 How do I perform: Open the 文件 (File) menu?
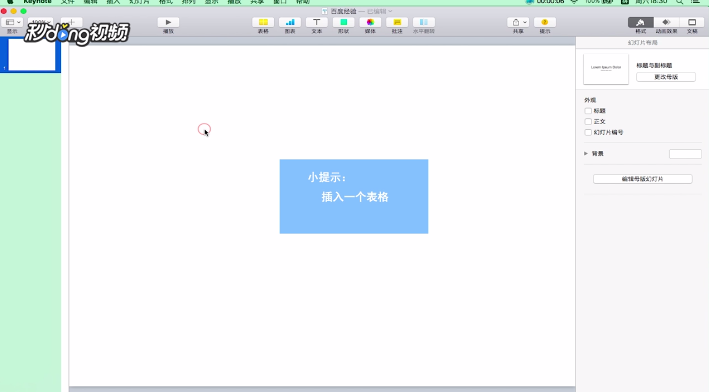[67, 2]
